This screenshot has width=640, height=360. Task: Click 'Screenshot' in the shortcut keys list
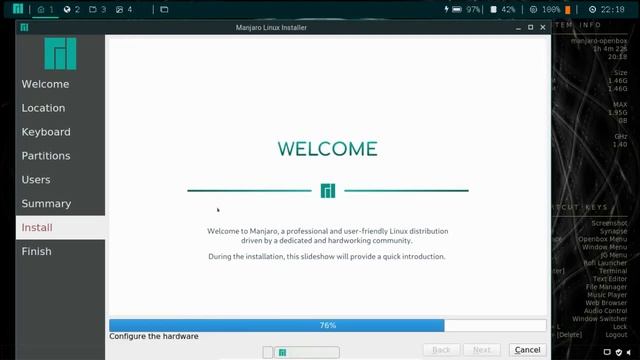click(x=609, y=223)
